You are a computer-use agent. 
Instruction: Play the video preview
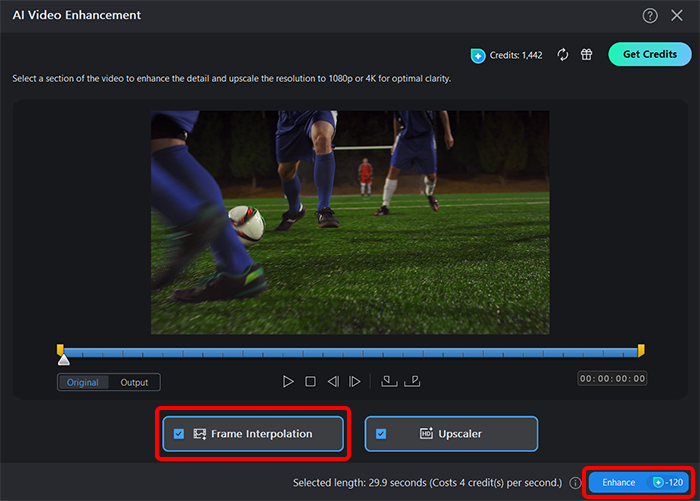[x=288, y=382]
